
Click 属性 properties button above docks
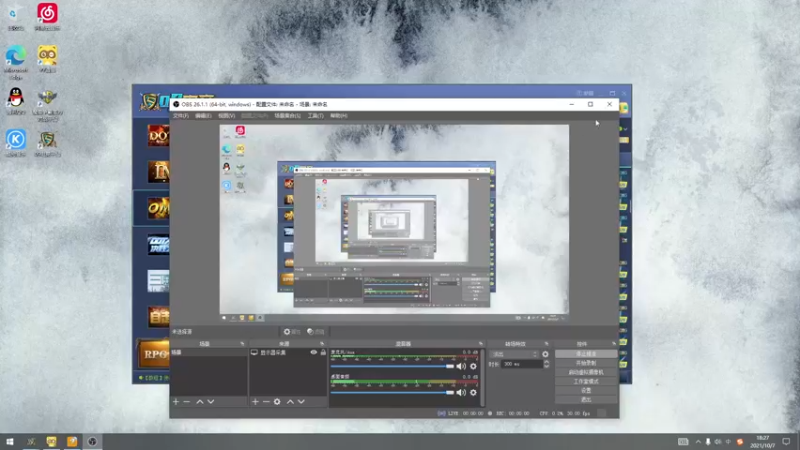[292, 332]
